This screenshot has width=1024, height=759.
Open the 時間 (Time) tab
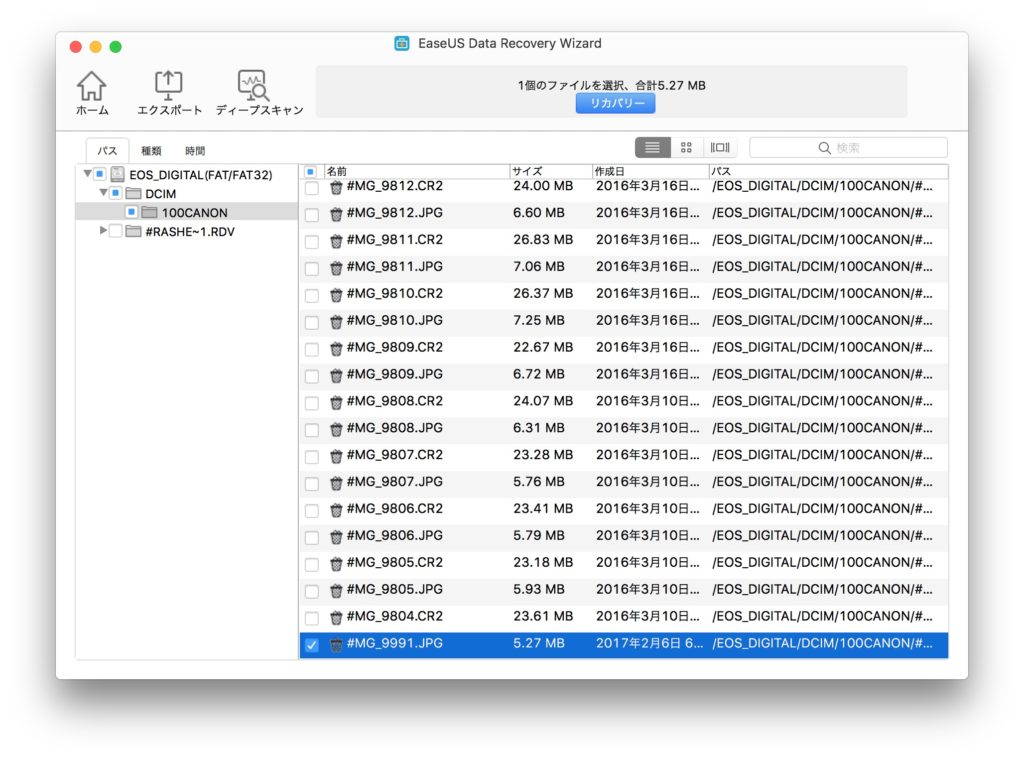[x=195, y=151]
